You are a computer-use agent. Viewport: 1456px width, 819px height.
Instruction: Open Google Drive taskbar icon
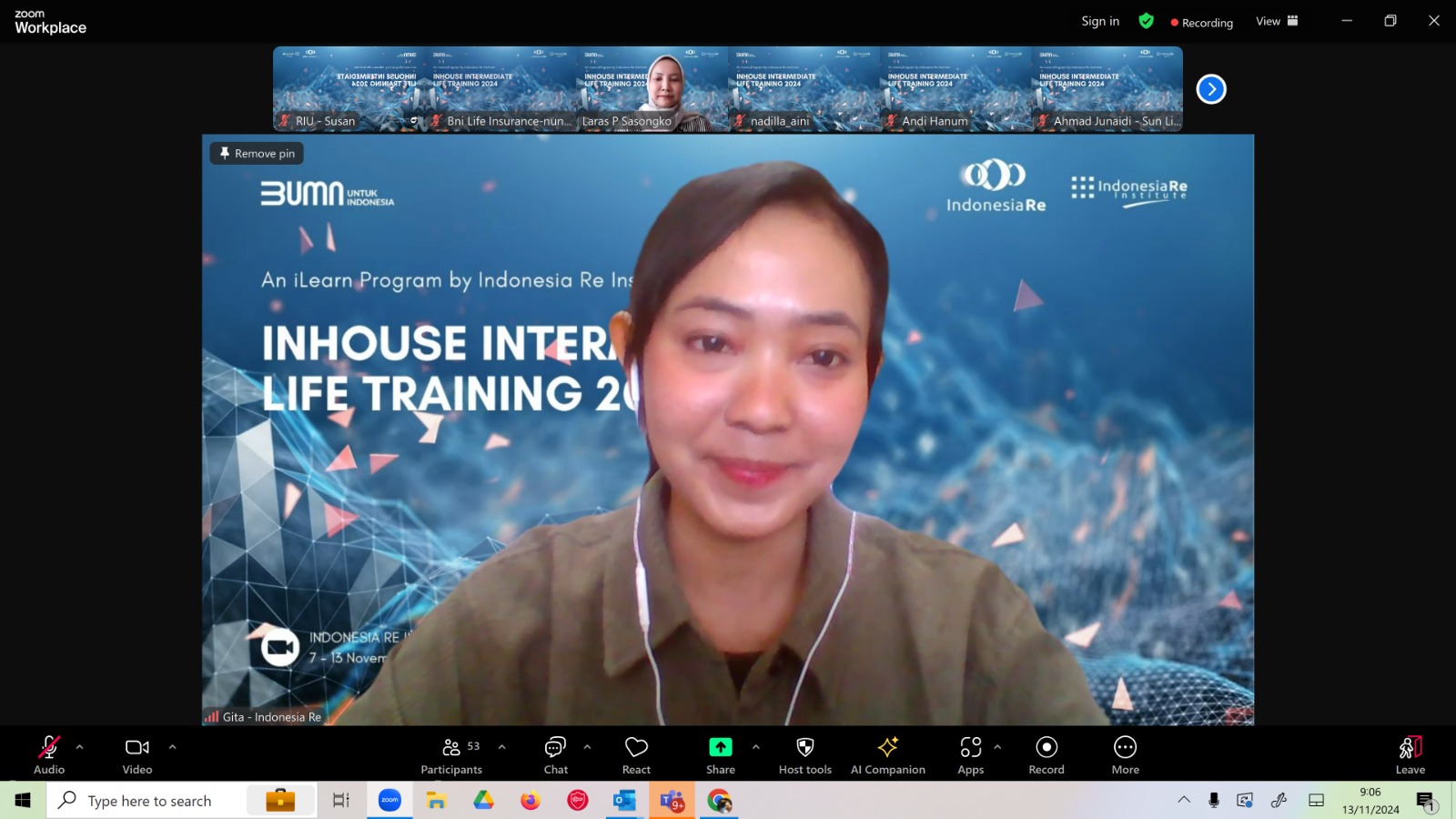click(x=483, y=801)
